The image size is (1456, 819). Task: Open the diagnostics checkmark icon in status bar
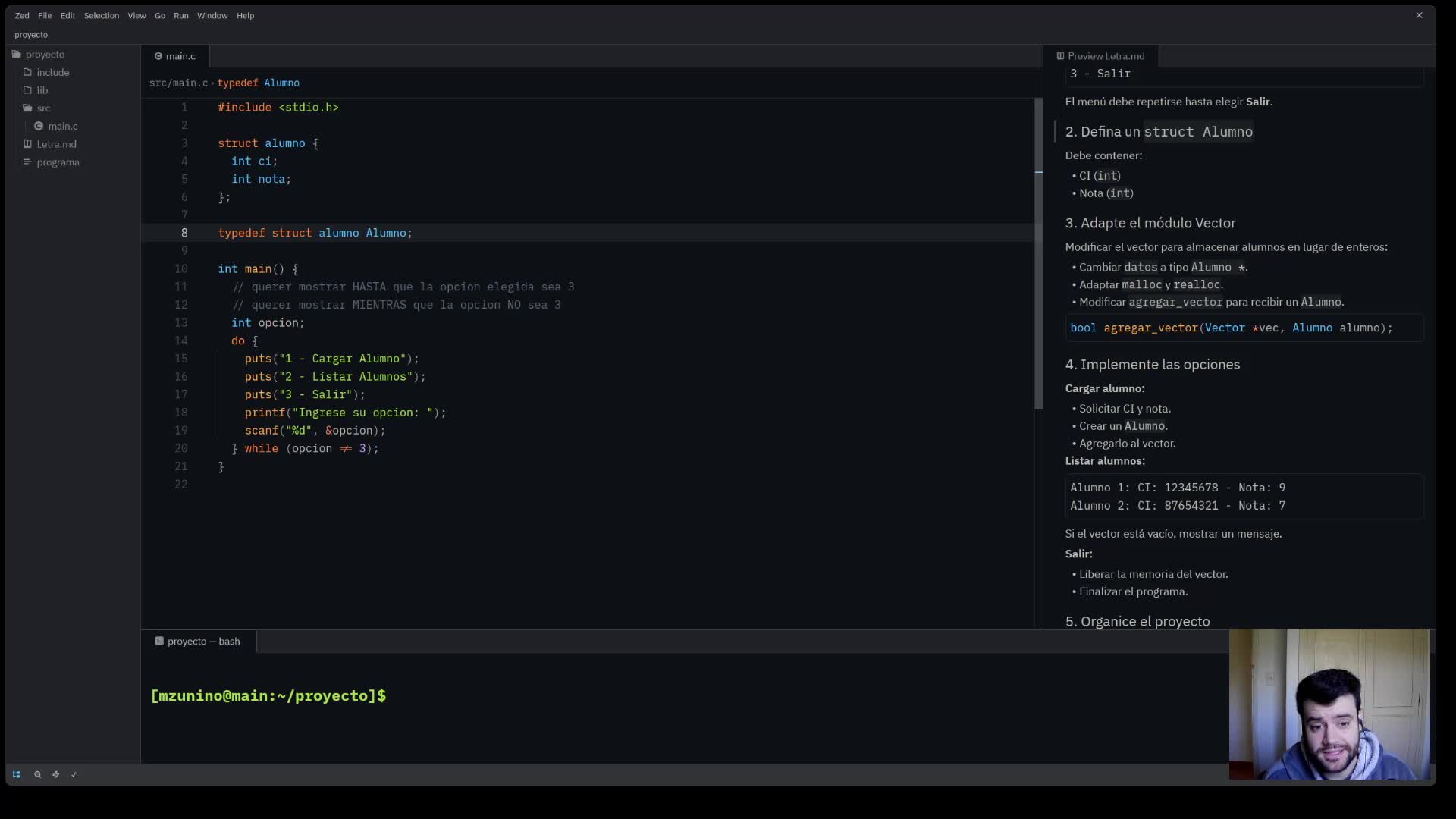(74, 774)
